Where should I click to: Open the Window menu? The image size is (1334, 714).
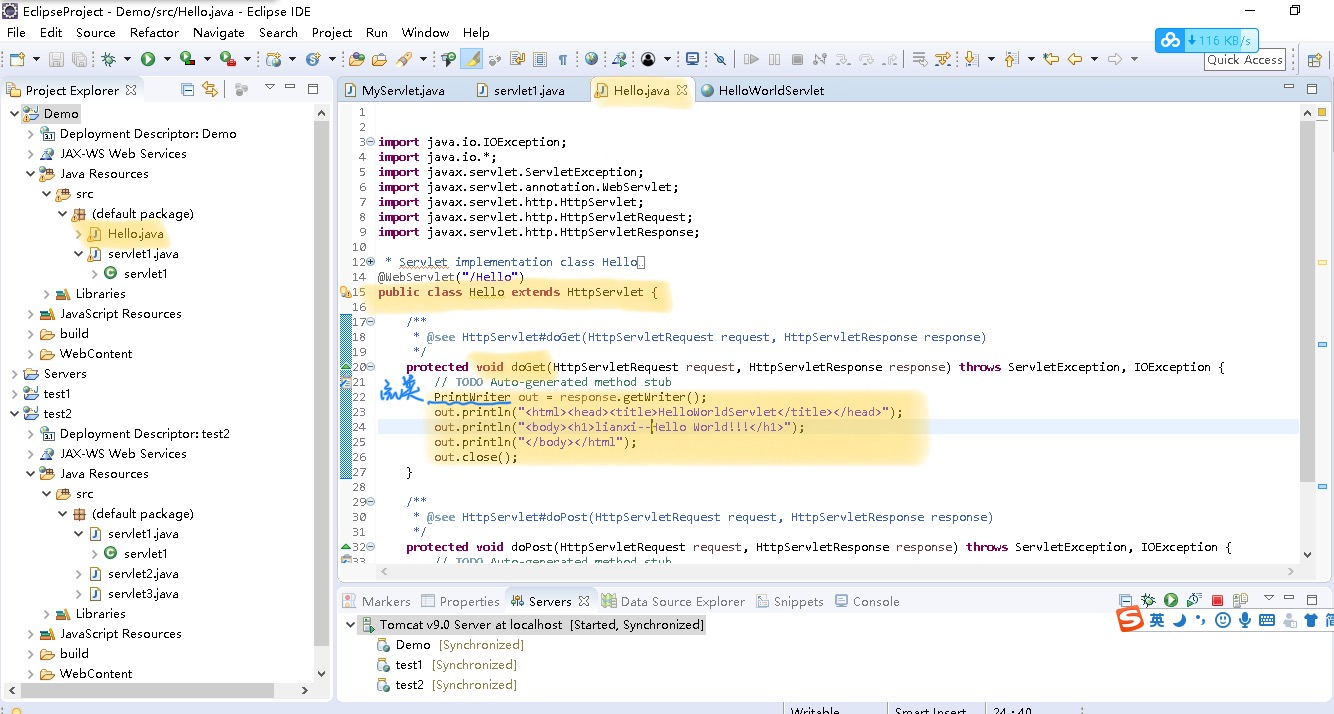[x=425, y=32]
